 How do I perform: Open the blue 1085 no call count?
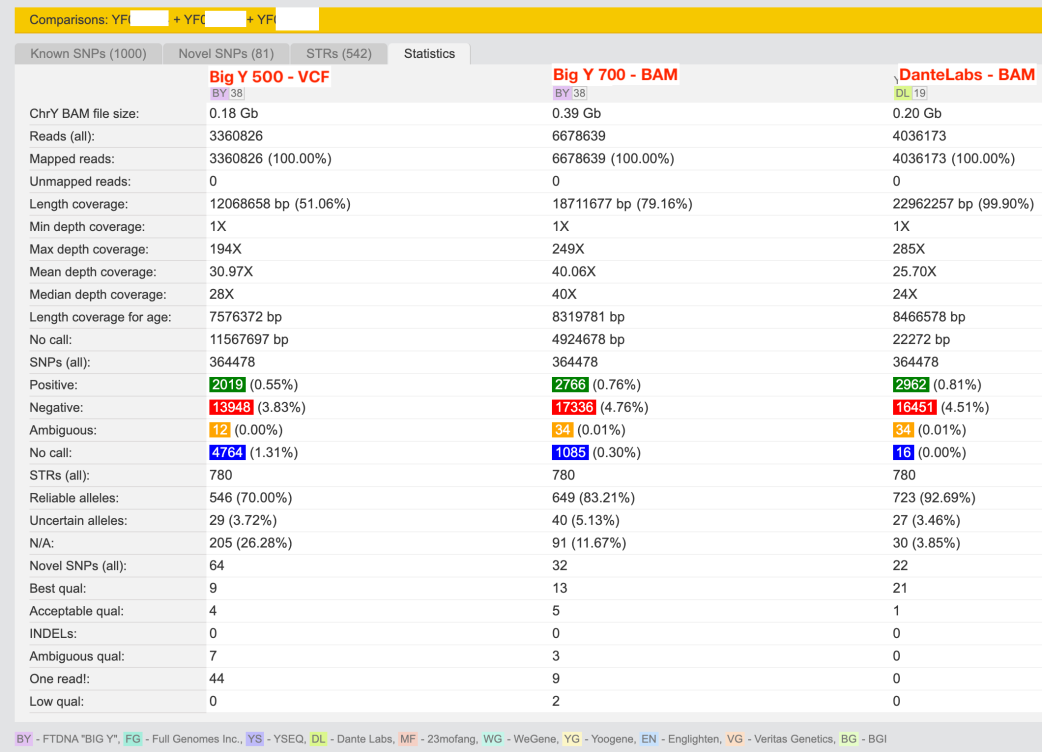click(x=570, y=453)
